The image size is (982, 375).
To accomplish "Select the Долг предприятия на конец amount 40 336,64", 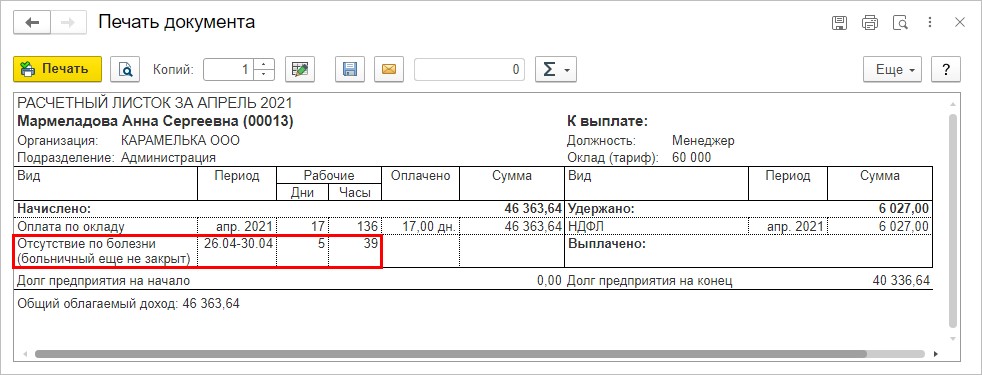I will tap(901, 281).
